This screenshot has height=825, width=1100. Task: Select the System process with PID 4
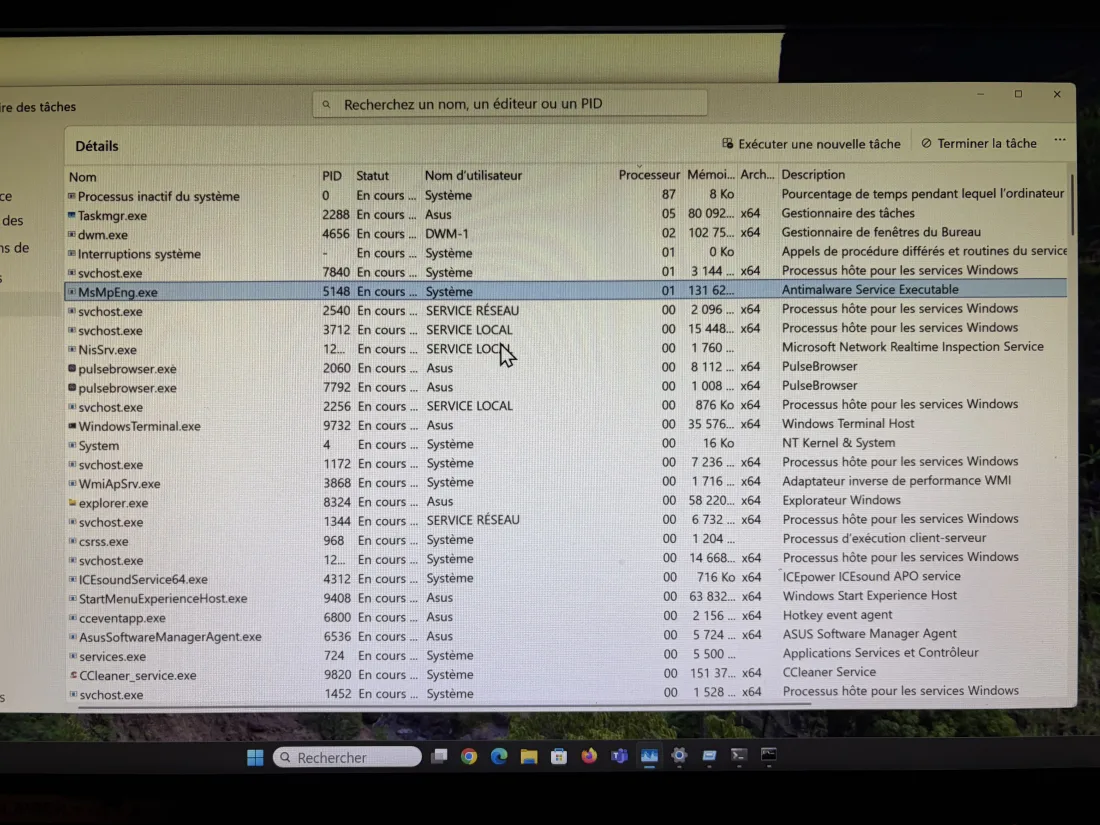pos(565,444)
